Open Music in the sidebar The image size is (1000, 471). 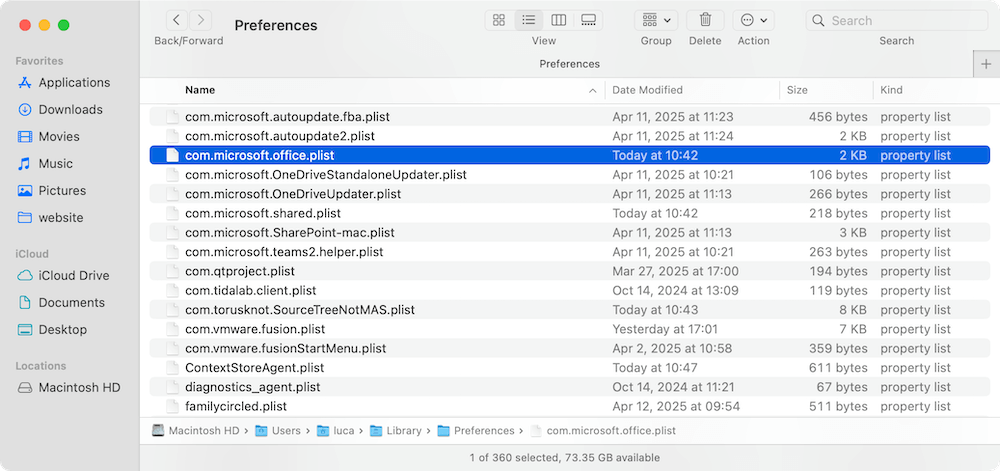44,164
